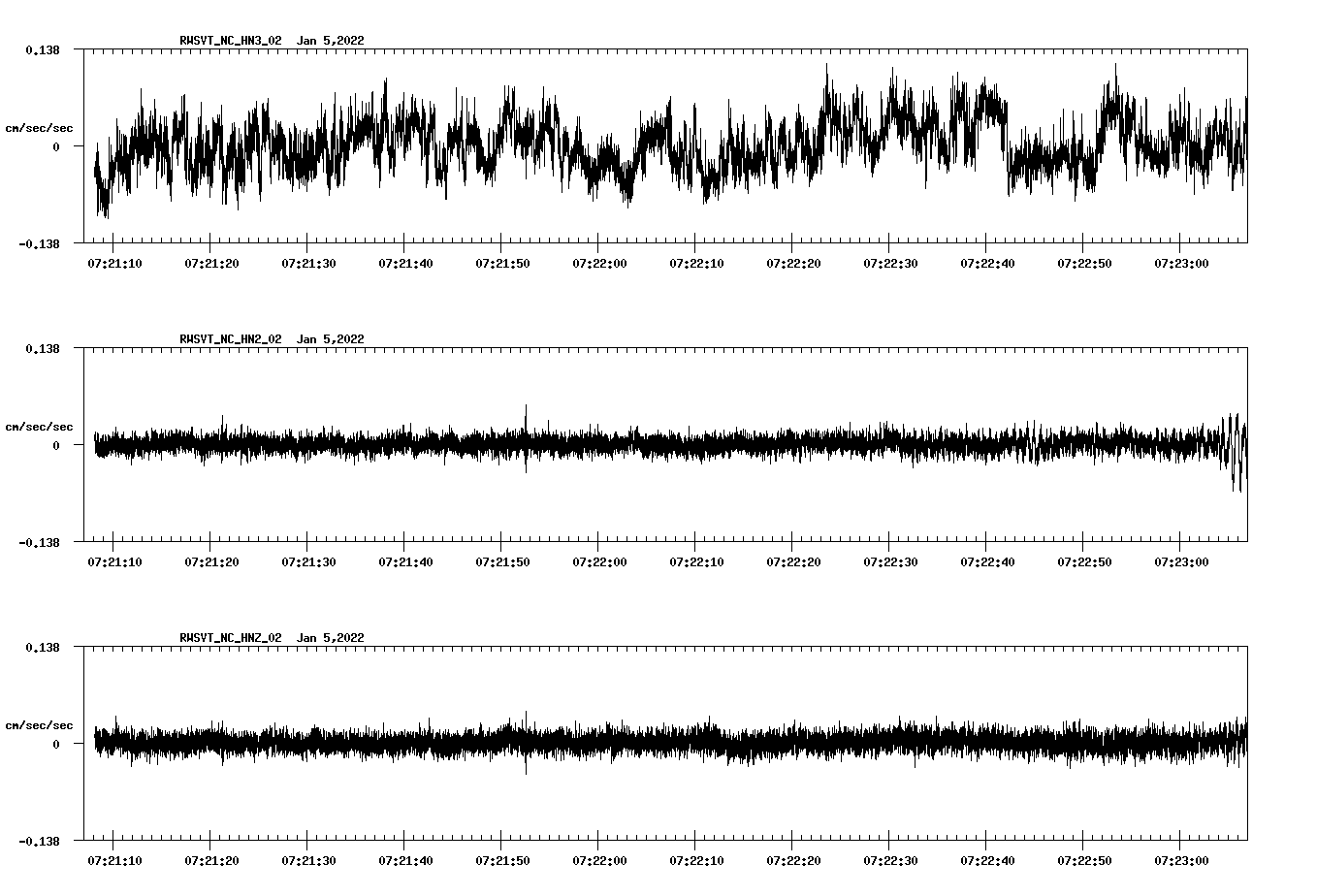This screenshot has width=1317, height=896.
Task: Click the cm/sec/sec label of HNZ plot
Action: [x=39, y=725]
